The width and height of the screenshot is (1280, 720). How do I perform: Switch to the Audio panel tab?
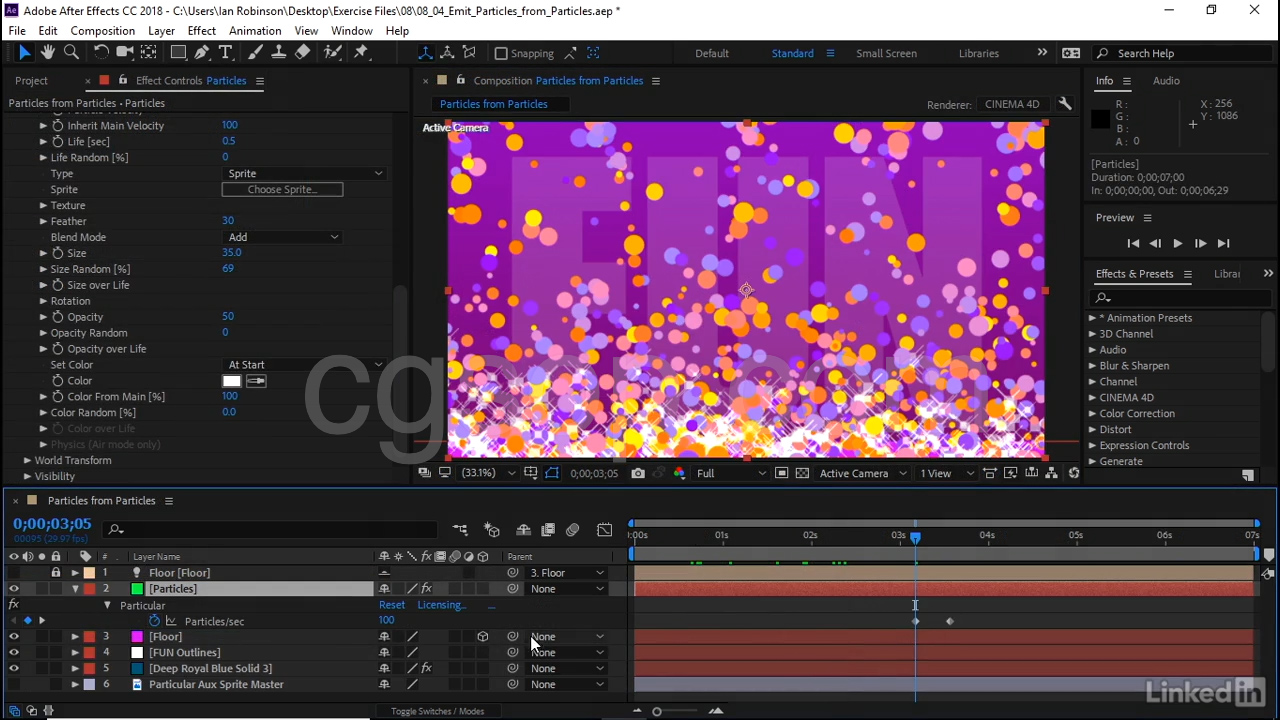coord(1166,81)
